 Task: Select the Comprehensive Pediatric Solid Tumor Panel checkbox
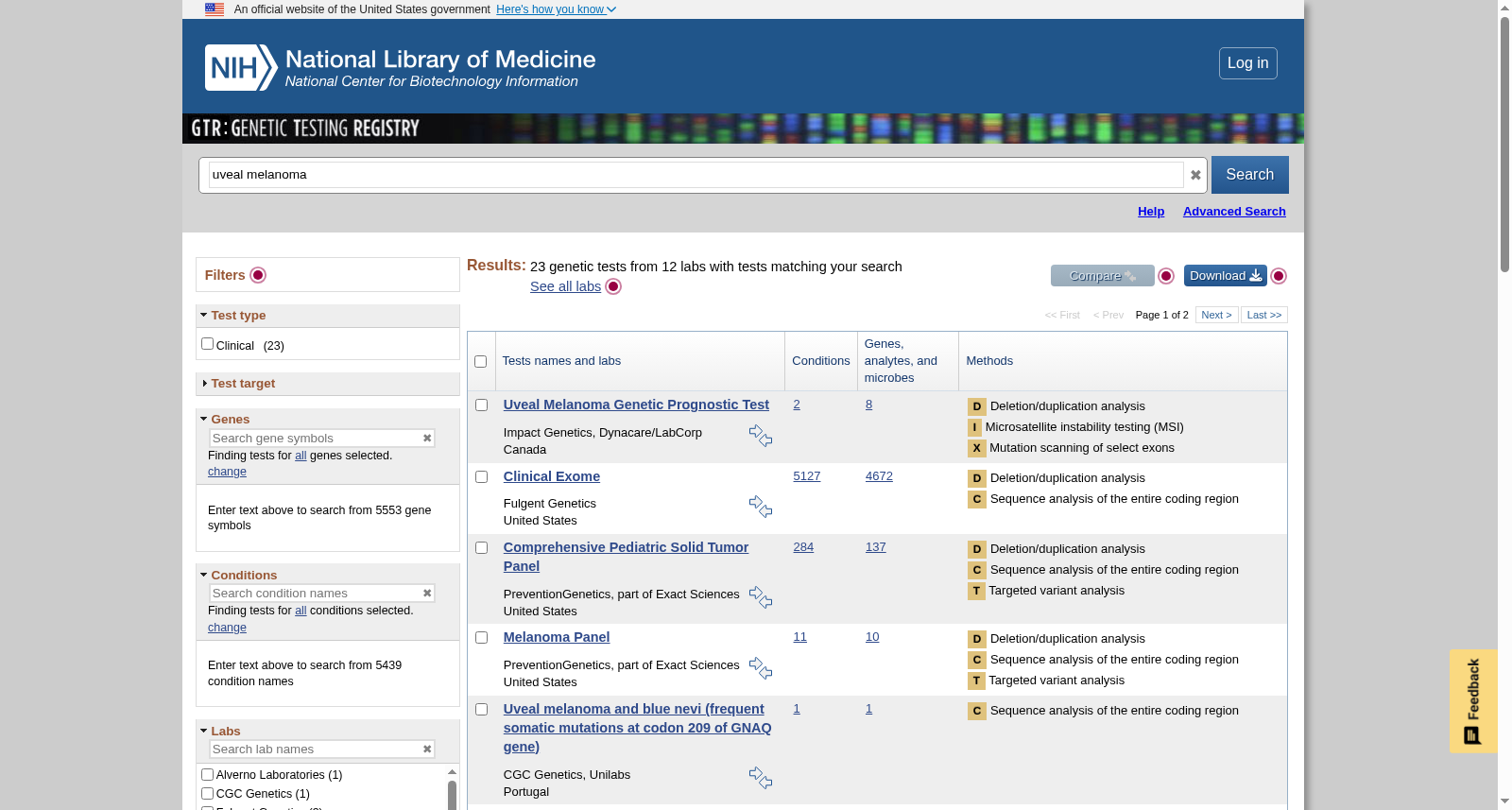481,547
